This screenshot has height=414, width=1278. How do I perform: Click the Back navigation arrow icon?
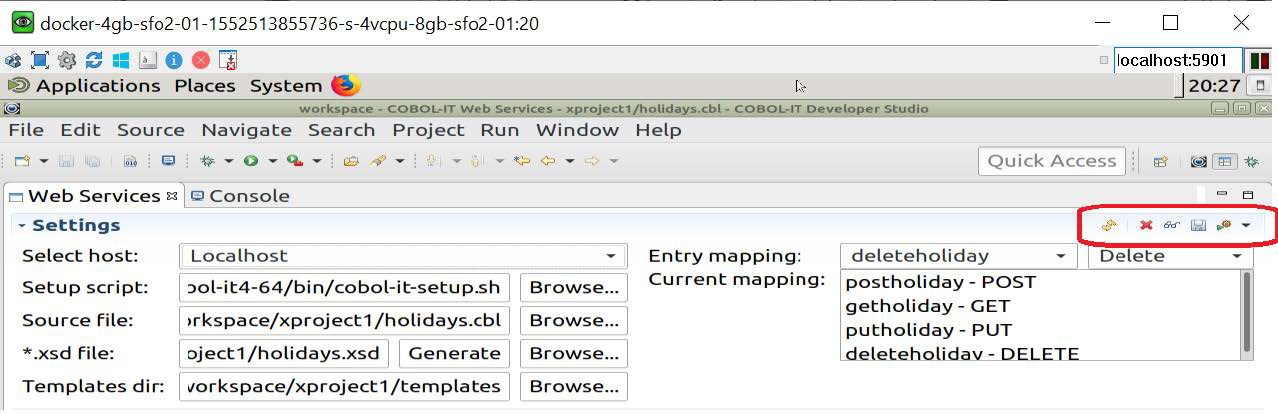(x=548, y=160)
